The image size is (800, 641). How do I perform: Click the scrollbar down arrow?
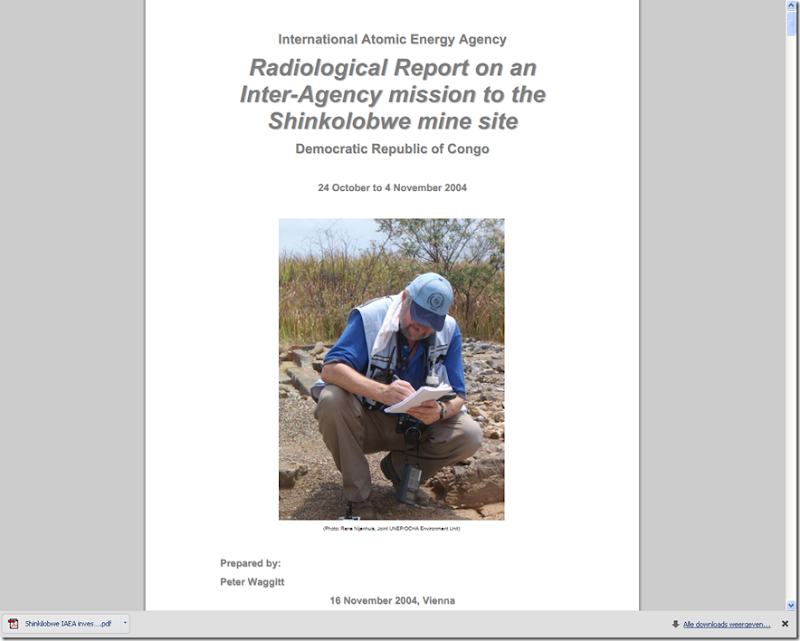(791, 605)
